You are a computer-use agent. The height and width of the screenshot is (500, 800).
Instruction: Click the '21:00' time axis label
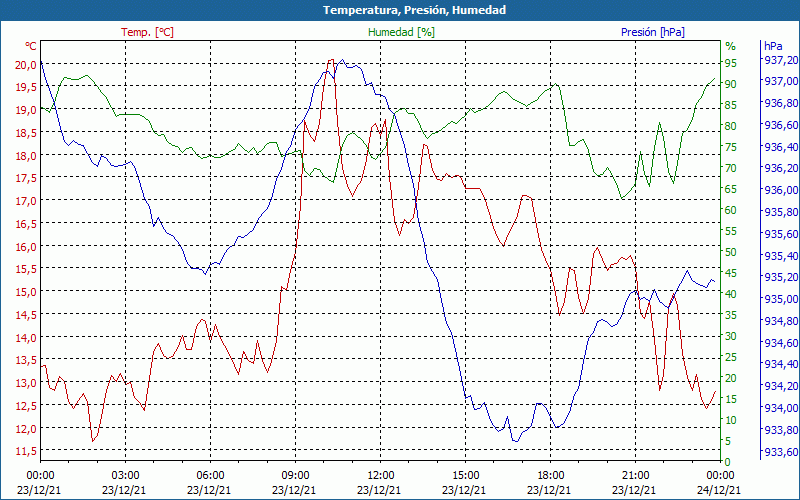point(635,476)
